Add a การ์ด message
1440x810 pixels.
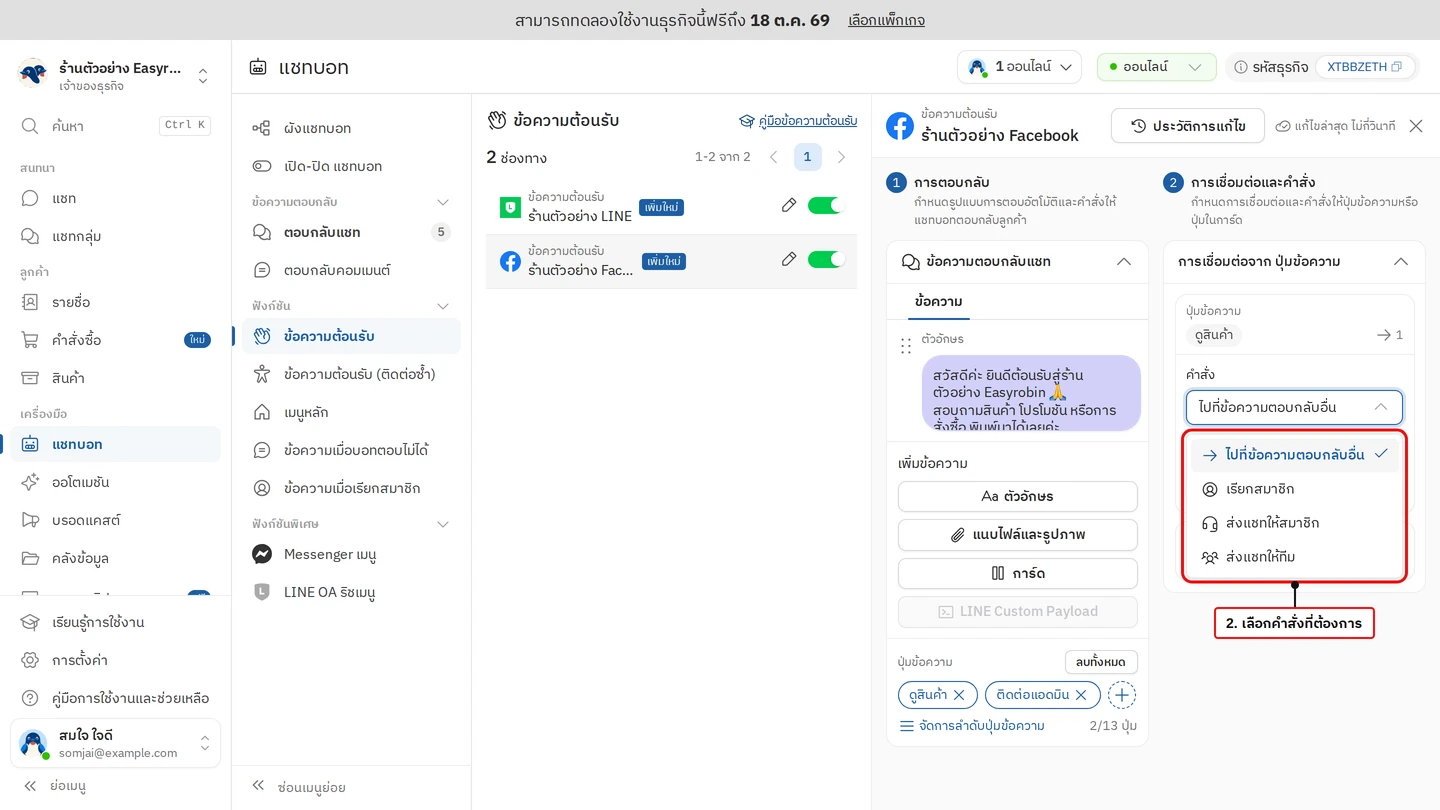pyautogui.click(x=1017, y=573)
